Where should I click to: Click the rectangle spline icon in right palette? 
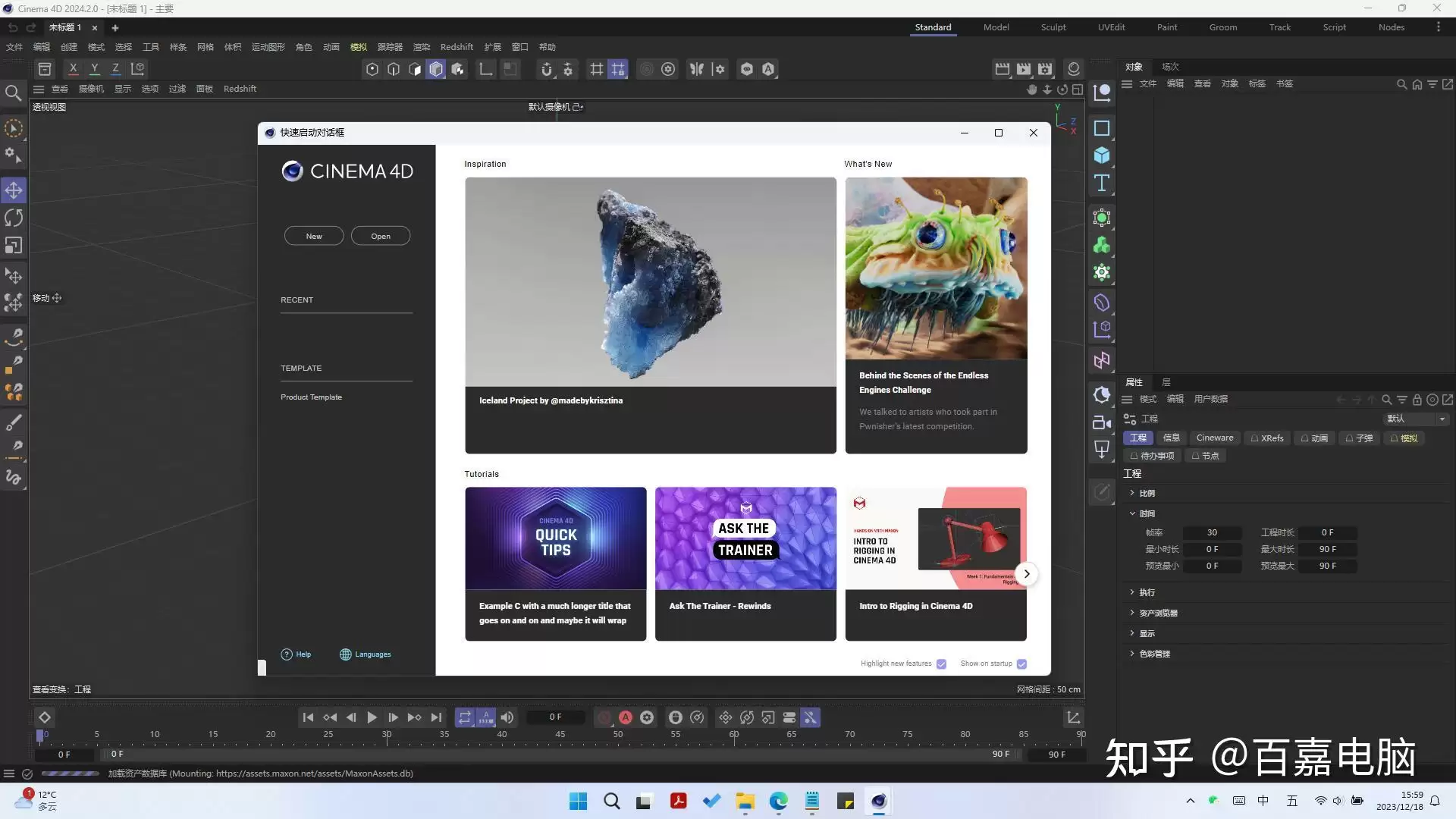click(x=1102, y=128)
